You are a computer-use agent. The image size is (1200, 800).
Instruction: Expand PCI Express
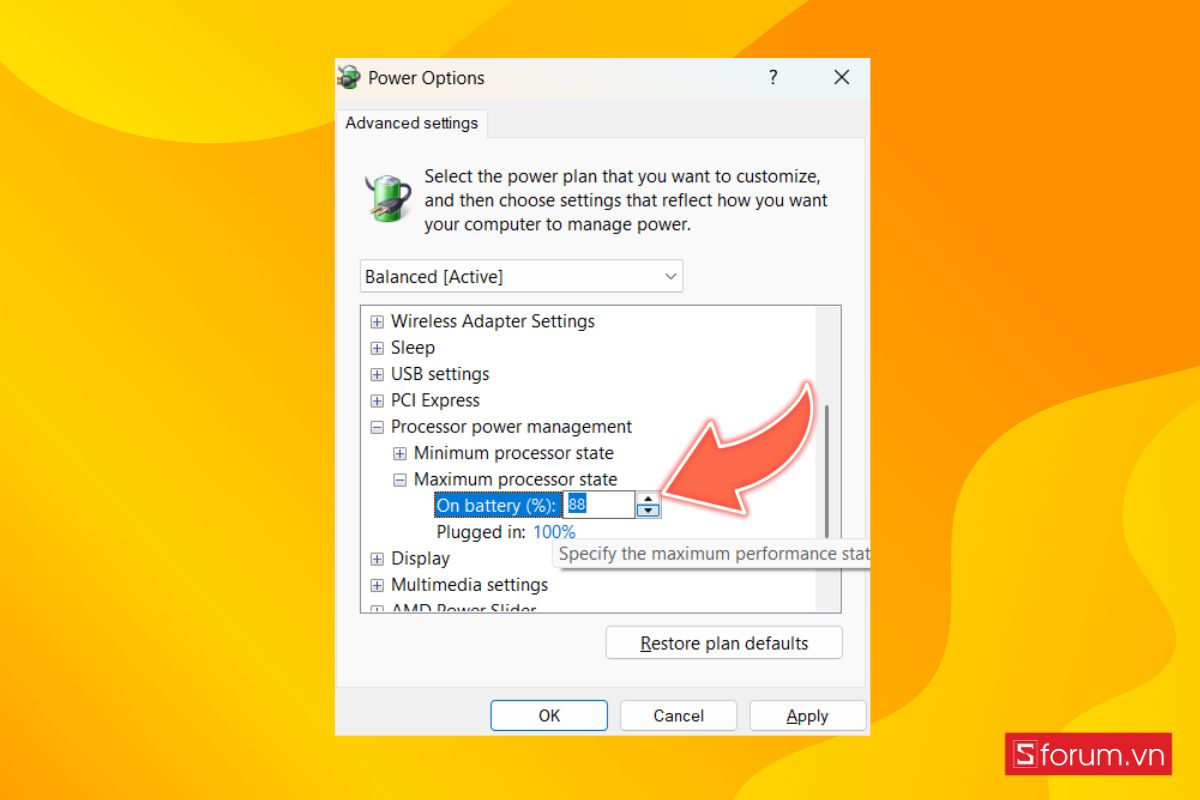377,401
